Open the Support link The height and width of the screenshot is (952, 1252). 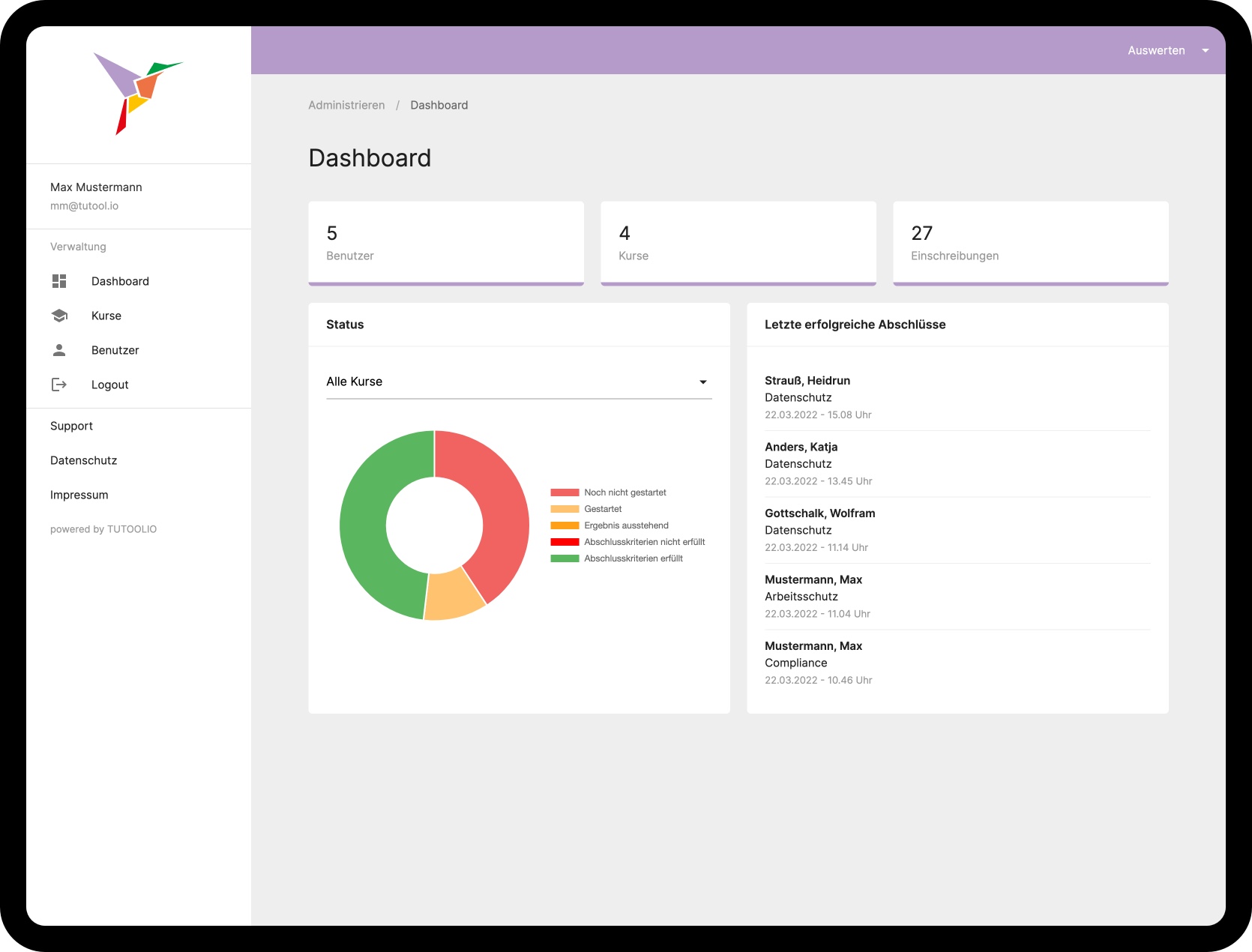(x=71, y=426)
